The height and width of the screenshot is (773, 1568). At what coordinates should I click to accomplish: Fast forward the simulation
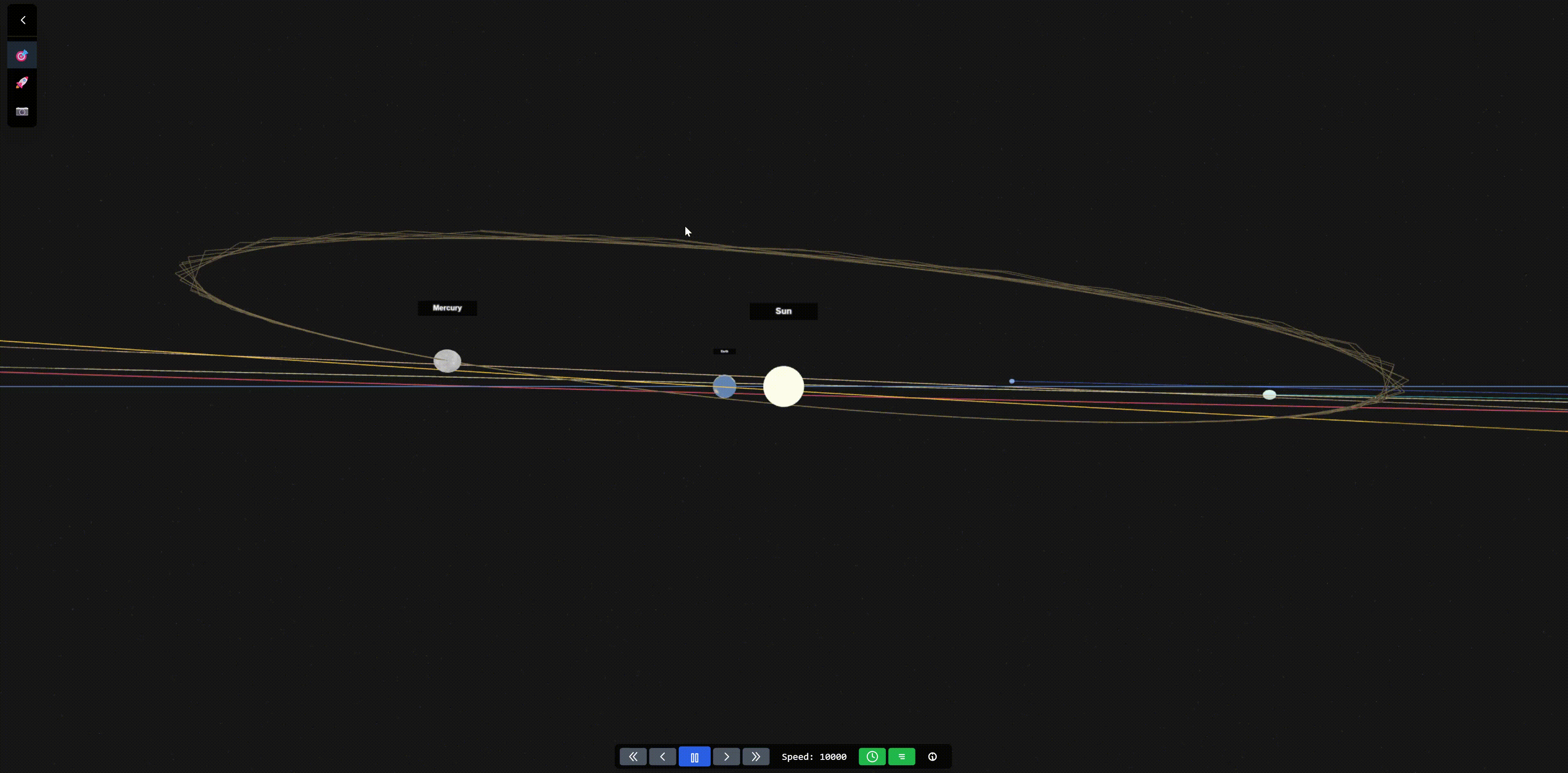pyautogui.click(x=756, y=757)
